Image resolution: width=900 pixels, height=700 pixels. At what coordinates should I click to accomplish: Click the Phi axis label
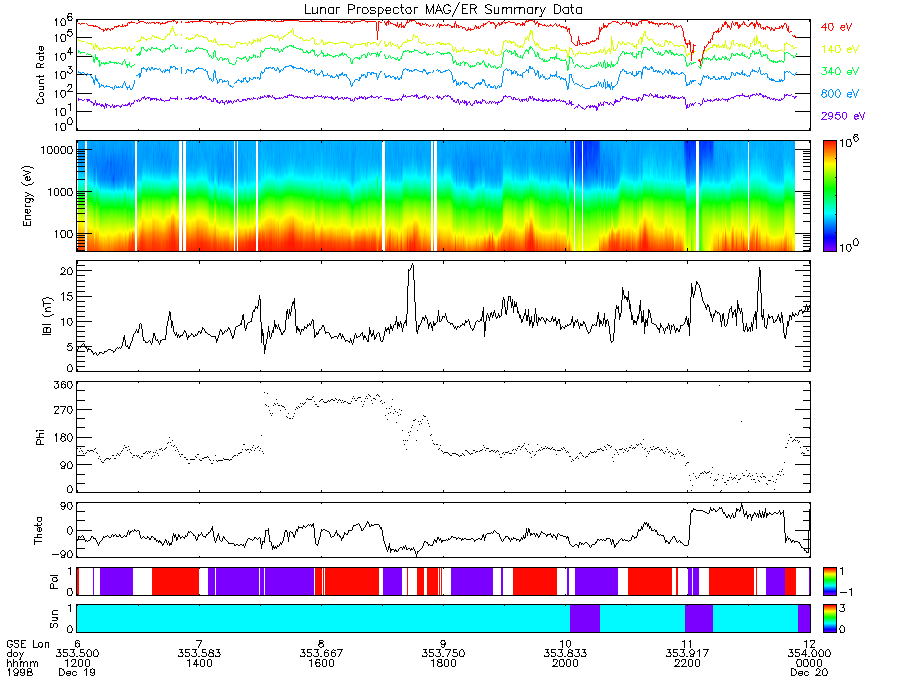(x=40, y=437)
